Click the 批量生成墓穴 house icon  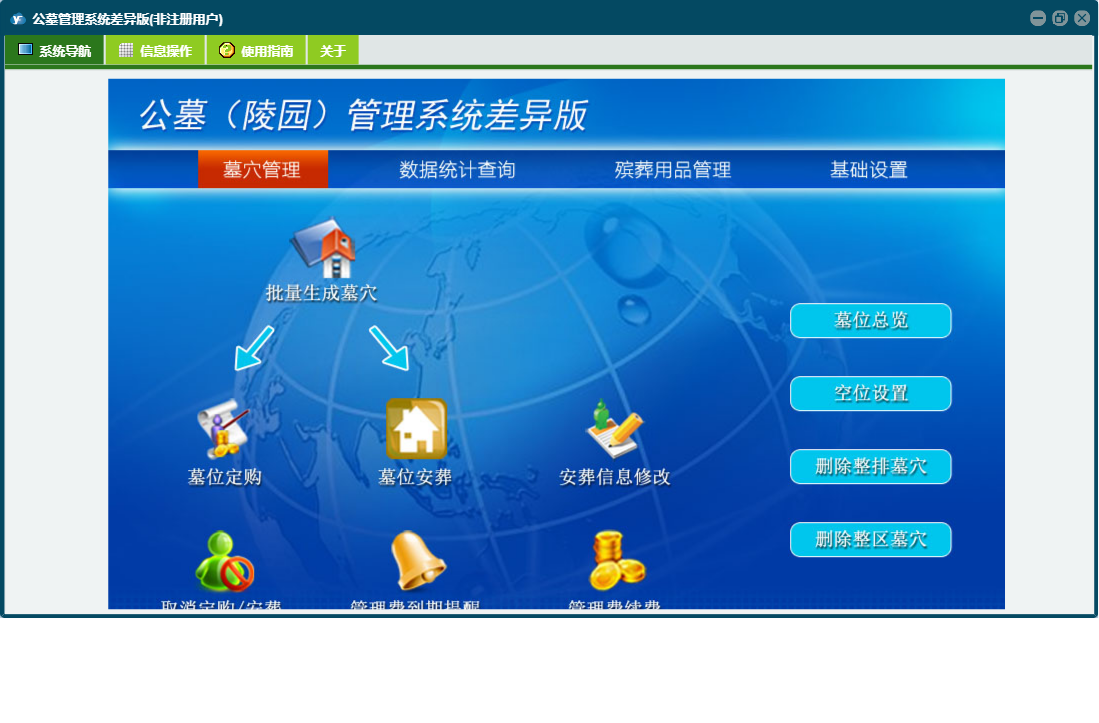[x=322, y=249]
